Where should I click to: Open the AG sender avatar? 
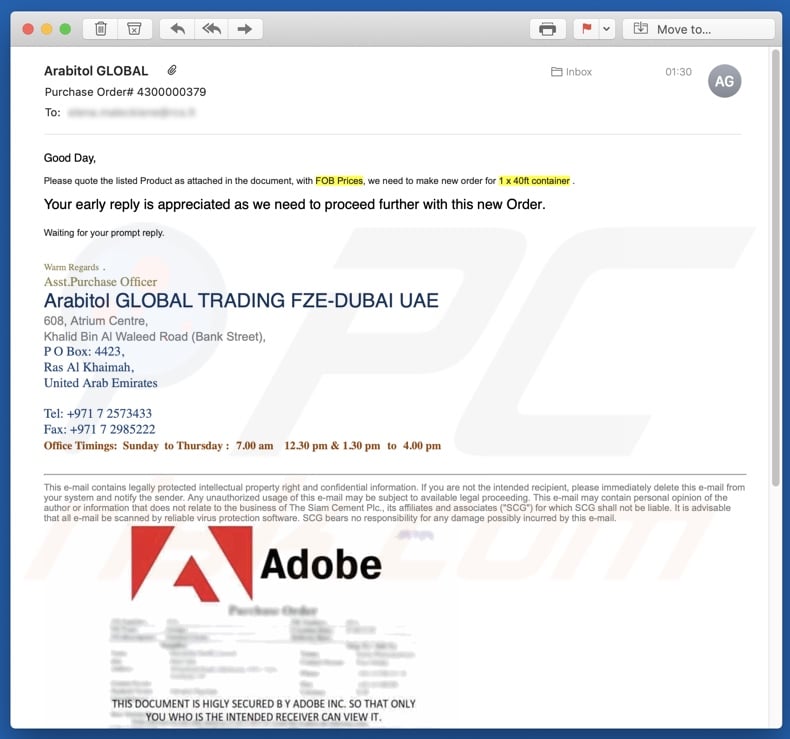tap(724, 81)
